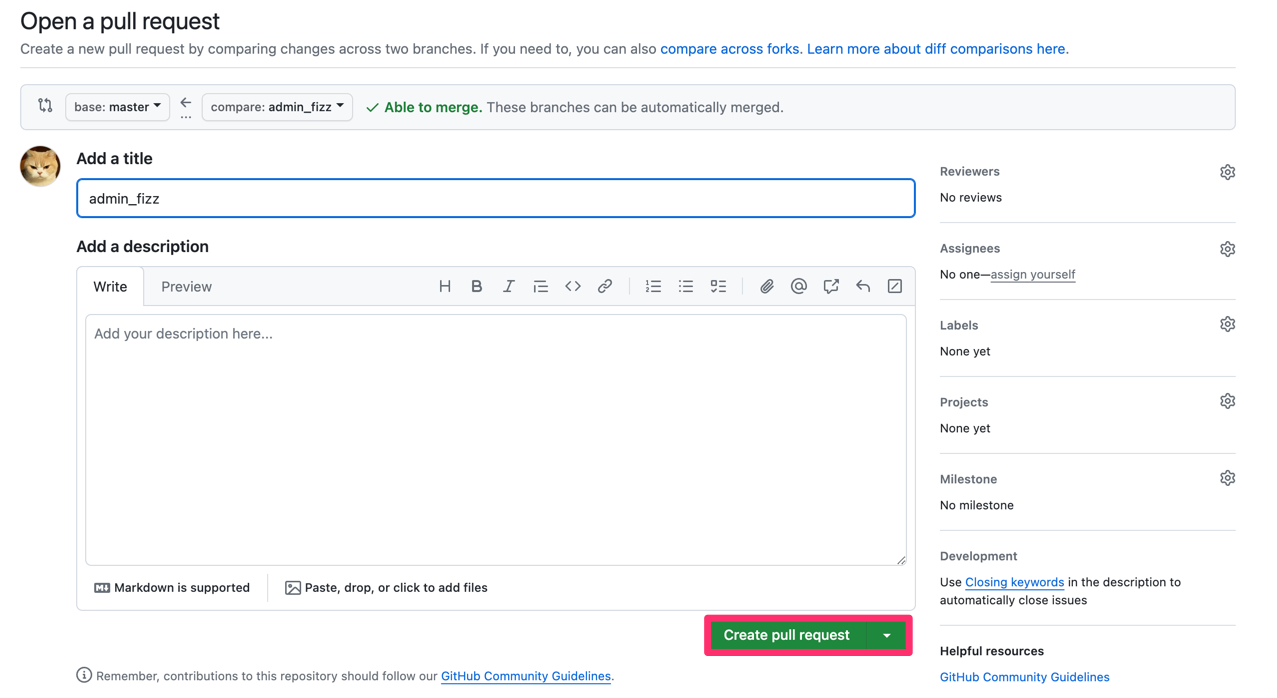Viewport: 1277px width, 698px height.
Task: Add a link icon in toolbar
Action: tap(605, 286)
